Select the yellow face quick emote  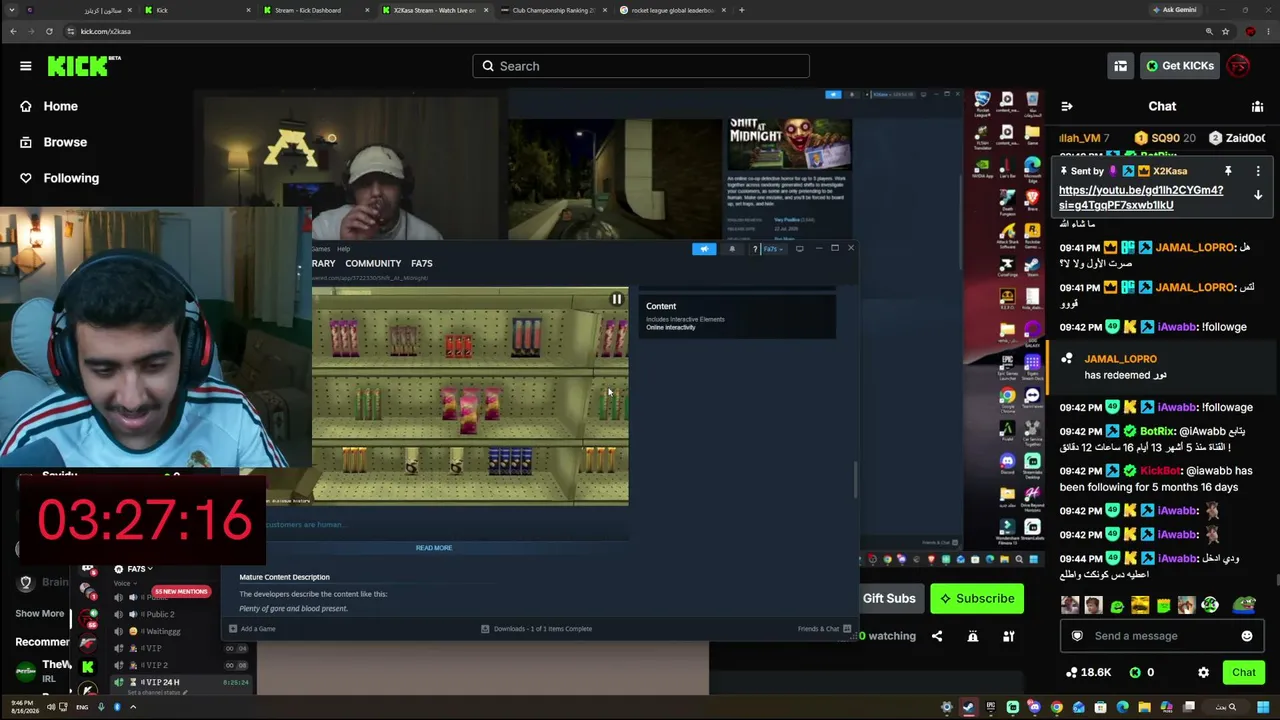[x=1140, y=605]
